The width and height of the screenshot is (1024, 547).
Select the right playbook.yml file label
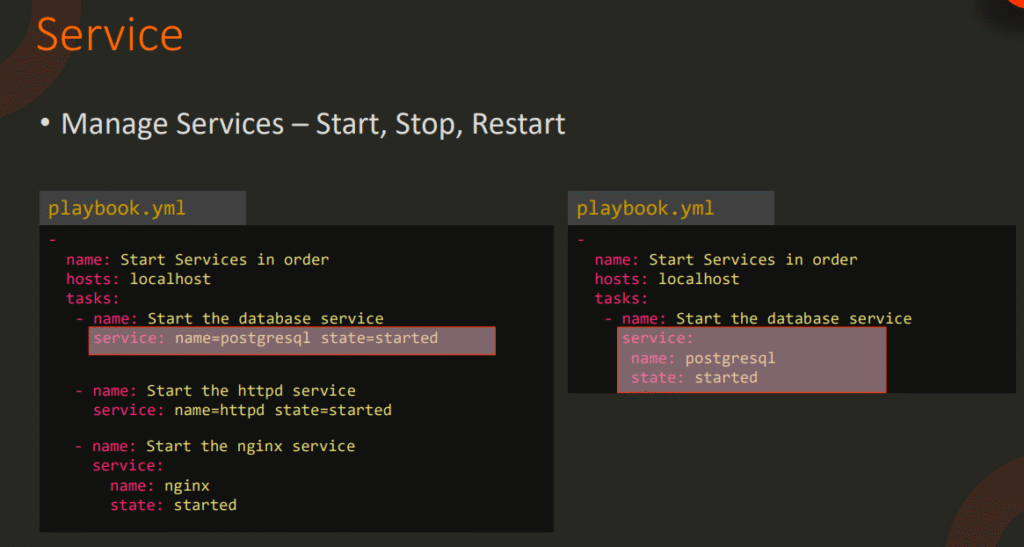point(645,209)
